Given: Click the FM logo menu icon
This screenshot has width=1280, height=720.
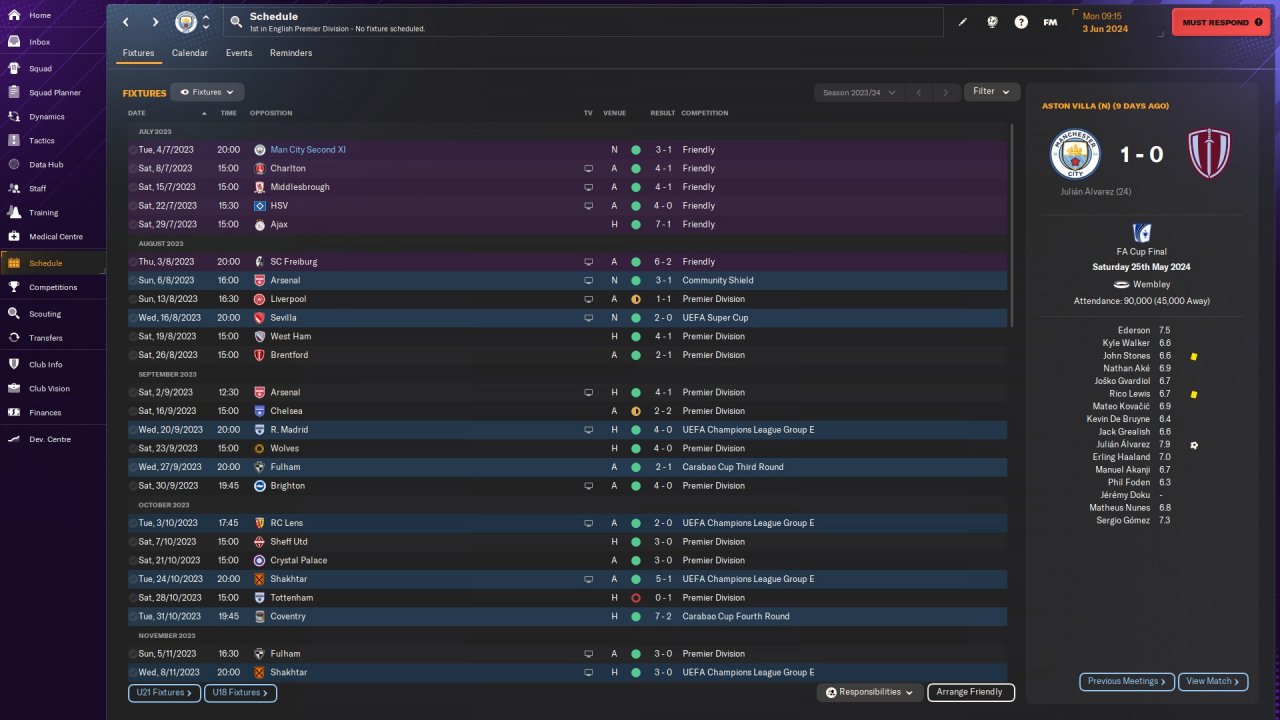Looking at the screenshot, I should (x=1050, y=22).
